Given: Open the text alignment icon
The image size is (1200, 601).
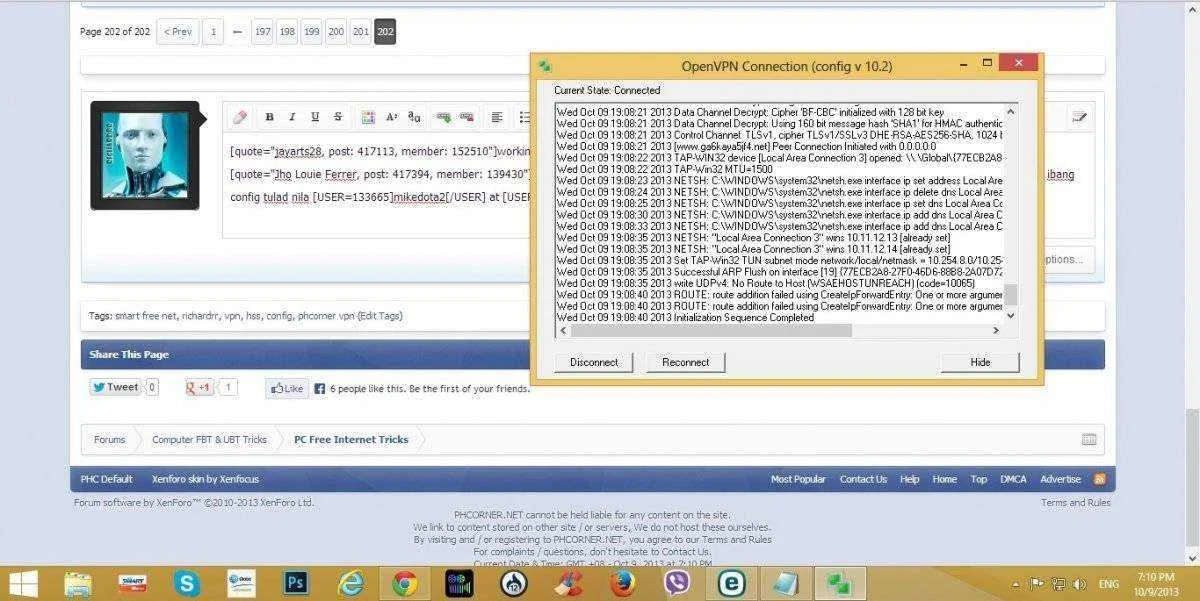Looking at the screenshot, I should point(497,117).
